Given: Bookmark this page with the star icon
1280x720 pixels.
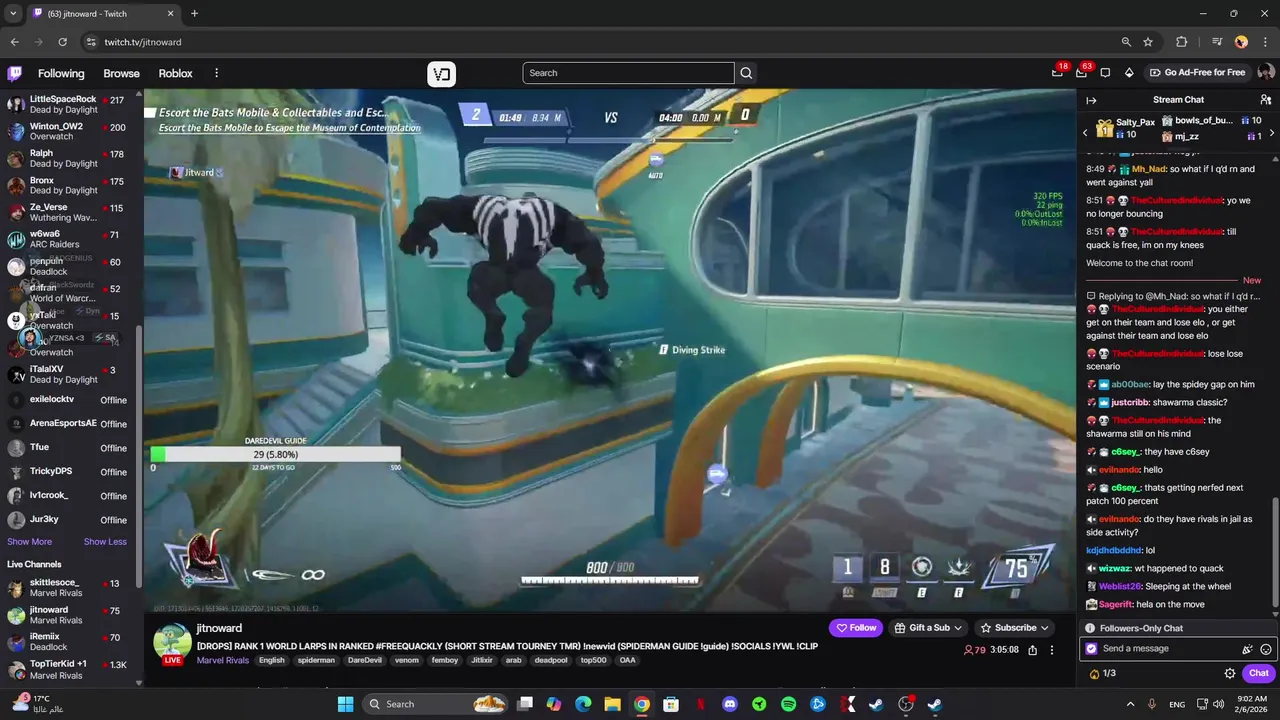Looking at the screenshot, I should click(x=1148, y=42).
